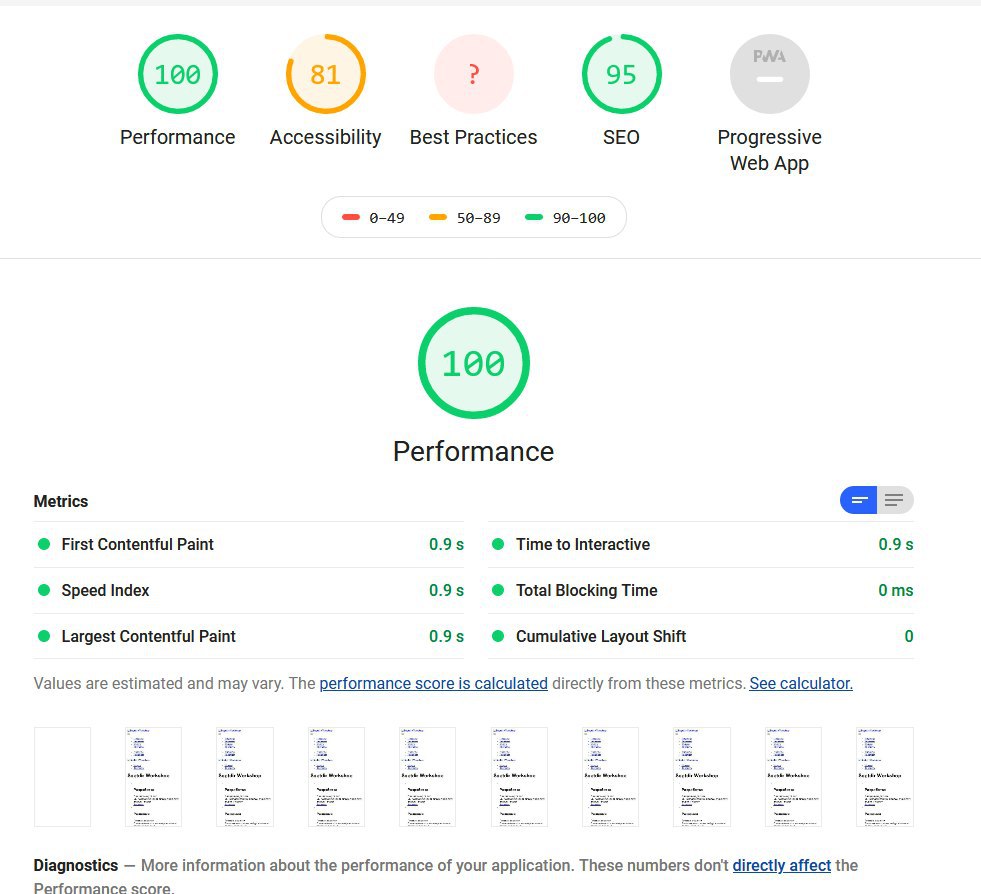Select the Time to Interactive metric
This screenshot has width=981, height=894.
point(701,544)
